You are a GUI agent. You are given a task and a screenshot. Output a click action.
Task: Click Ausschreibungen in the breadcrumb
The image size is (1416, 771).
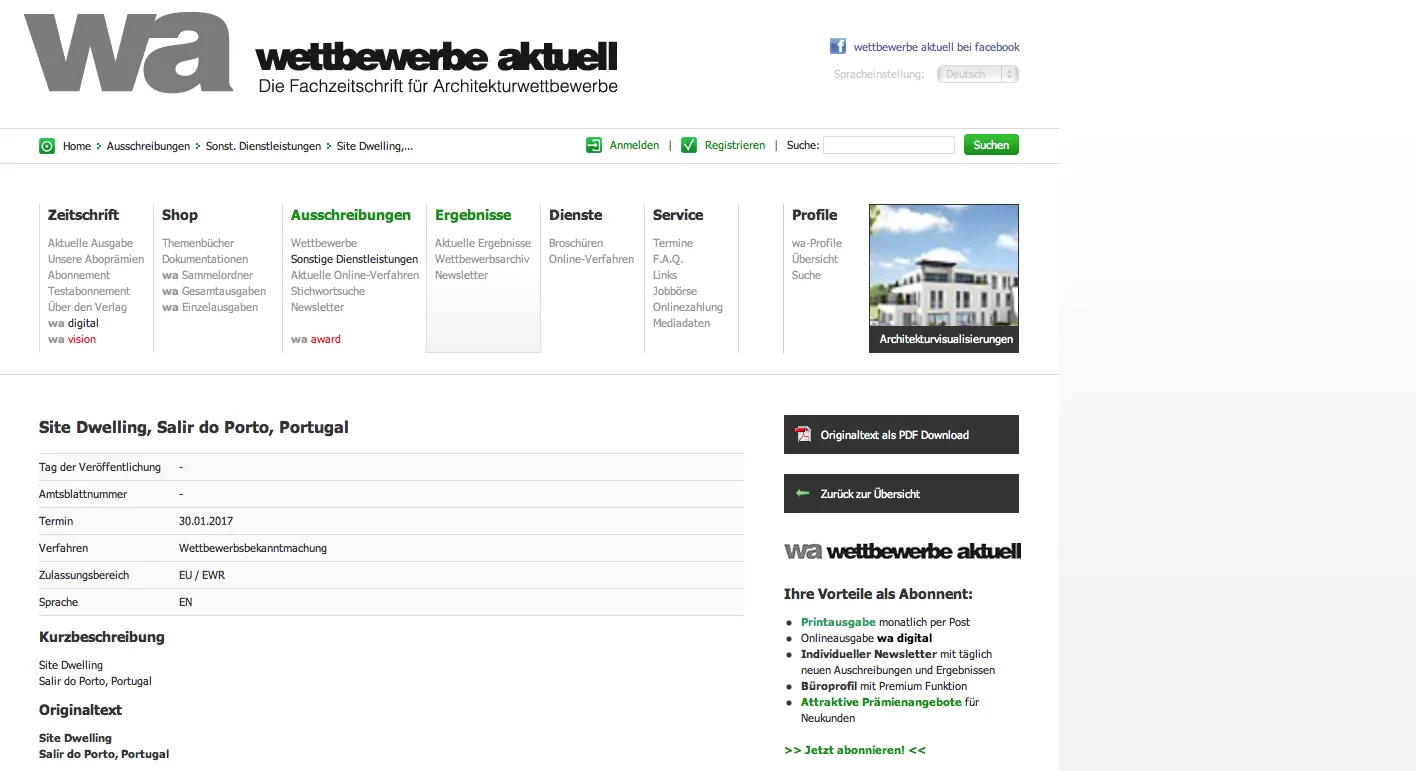click(148, 146)
